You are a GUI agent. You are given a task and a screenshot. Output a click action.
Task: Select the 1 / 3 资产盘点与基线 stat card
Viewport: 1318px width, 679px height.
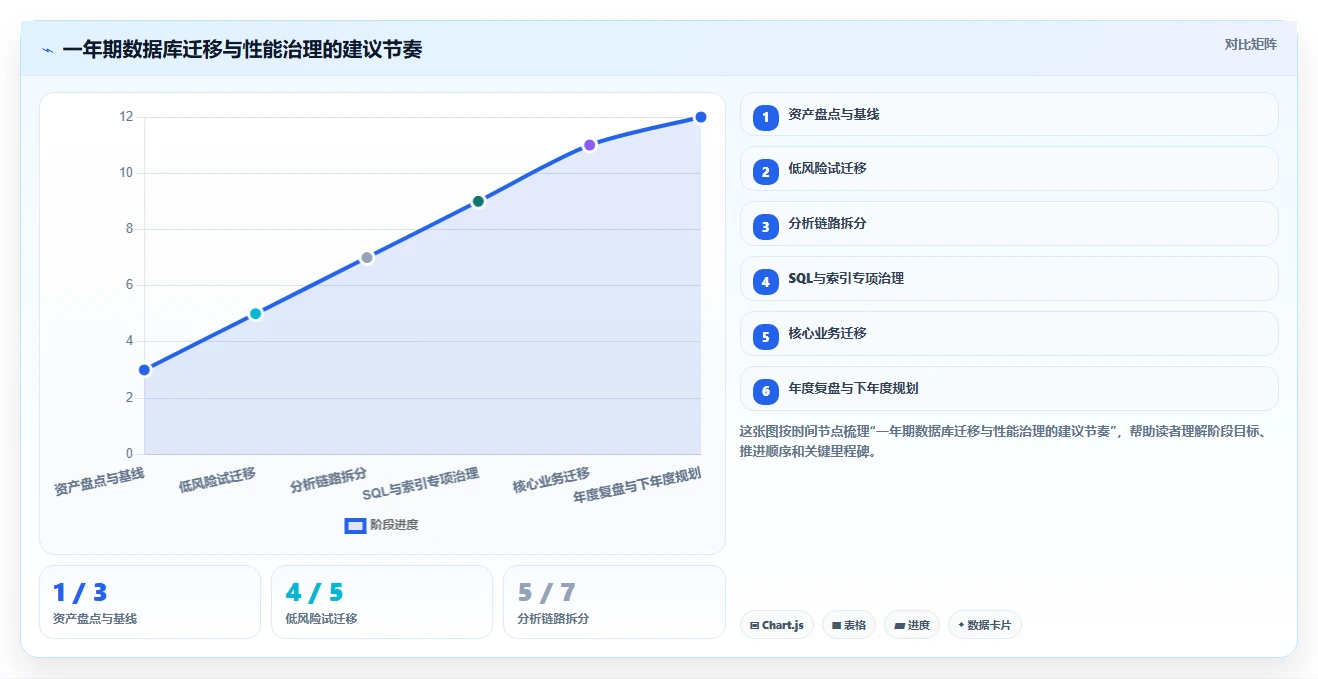pyautogui.click(x=150, y=602)
